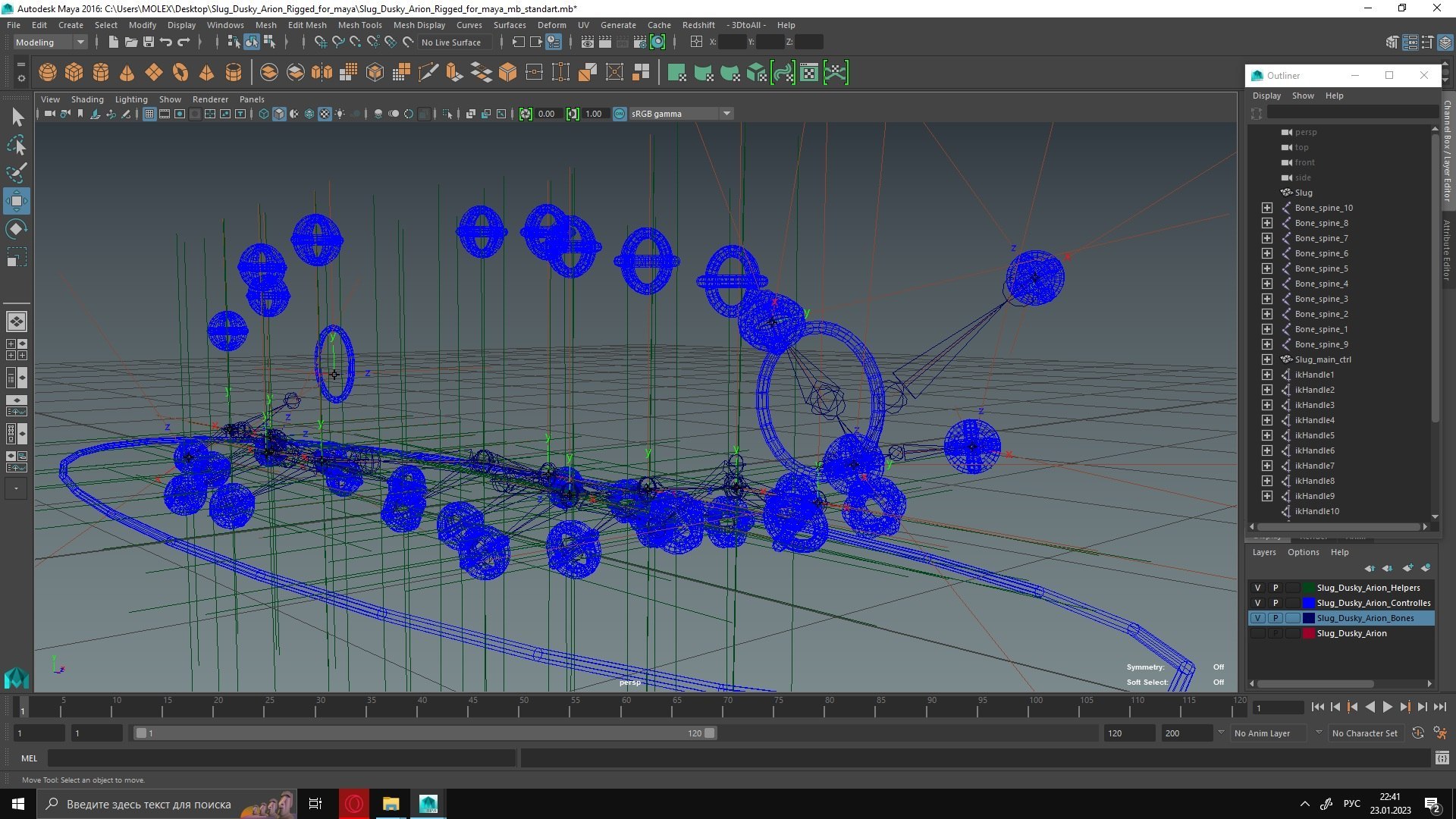Play animation forward
Screen dimensions: 1456x819
pos(1387,707)
